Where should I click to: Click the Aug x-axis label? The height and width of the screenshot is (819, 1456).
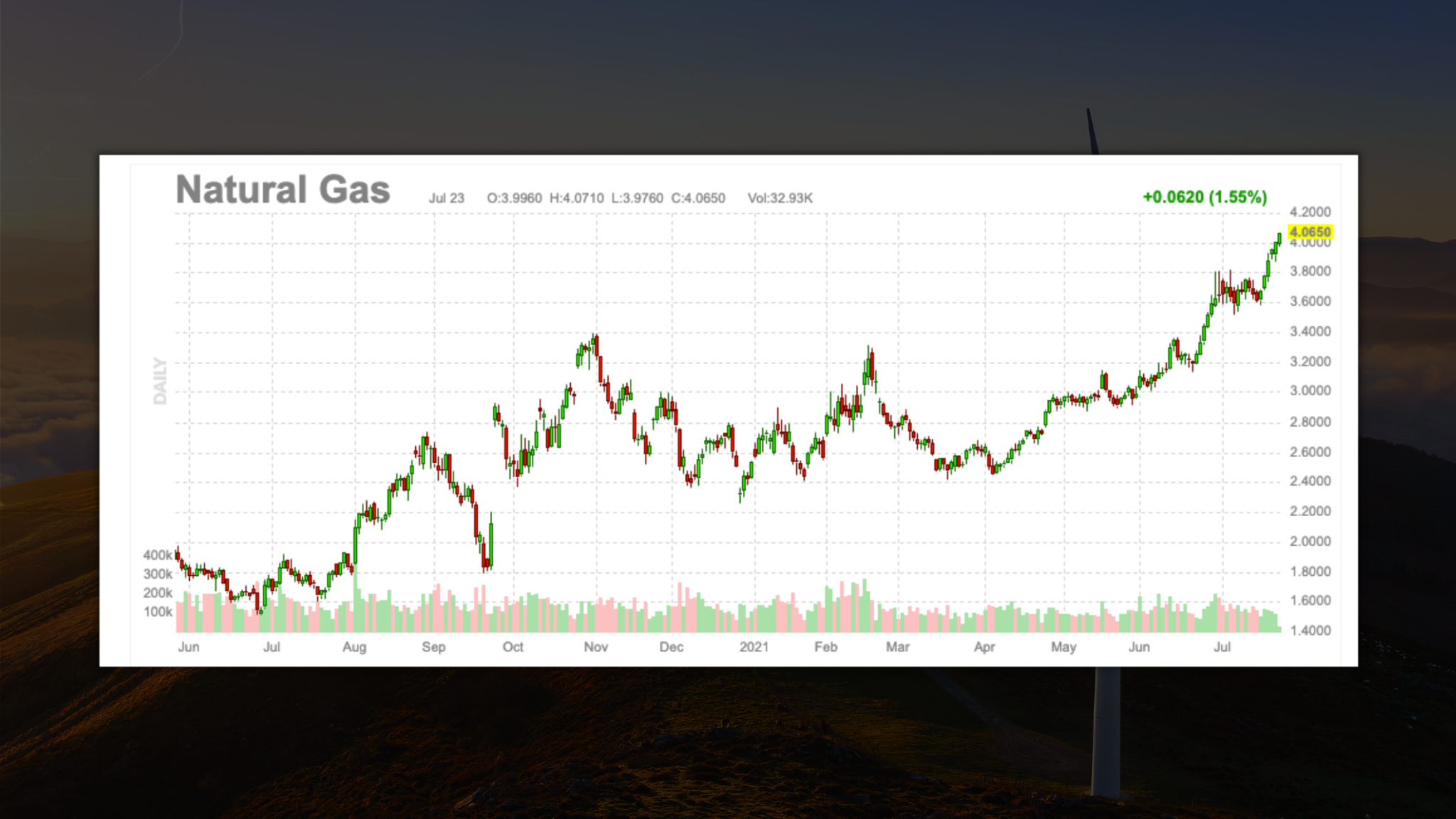(354, 647)
